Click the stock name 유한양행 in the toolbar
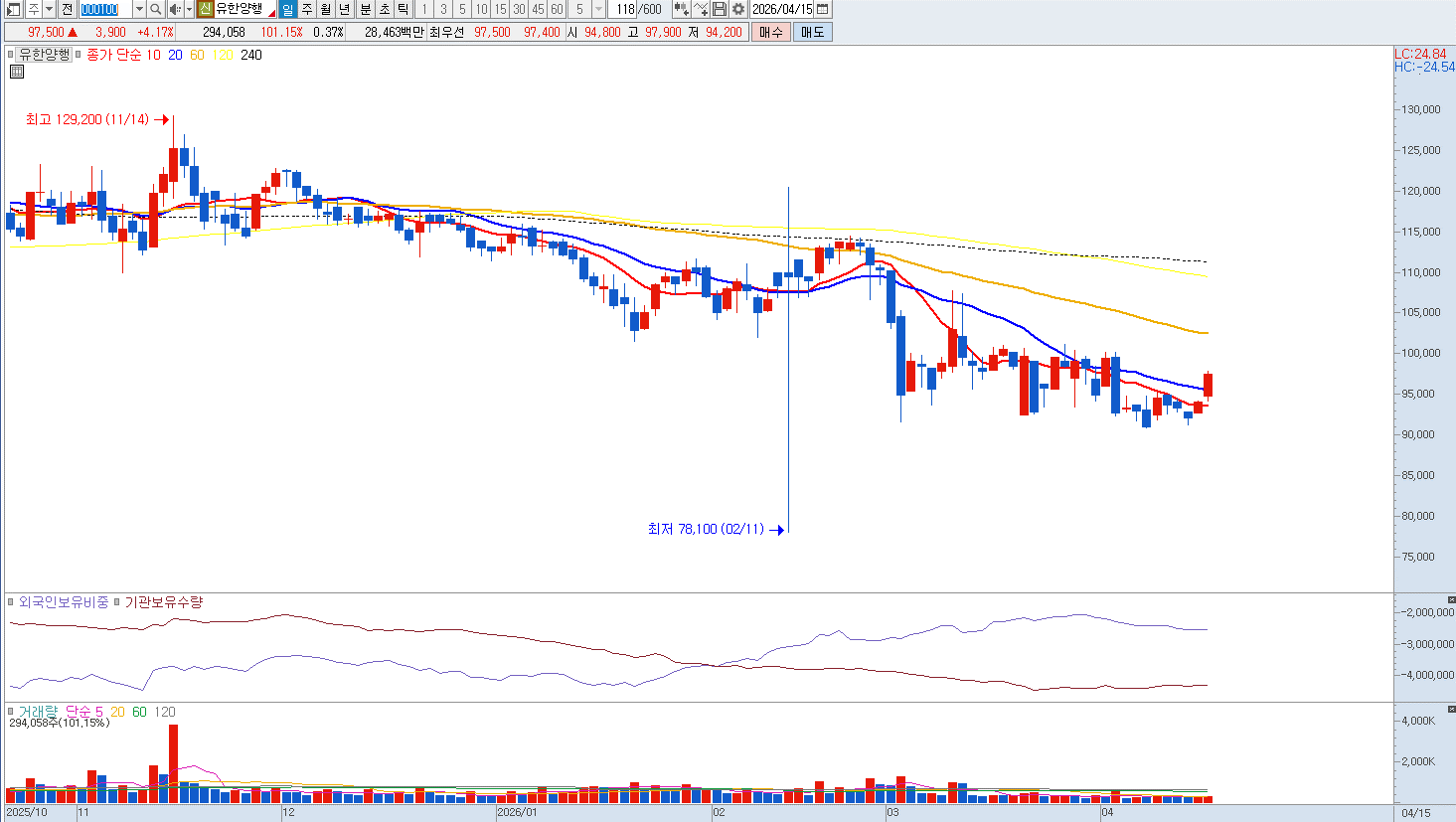 point(240,9)
